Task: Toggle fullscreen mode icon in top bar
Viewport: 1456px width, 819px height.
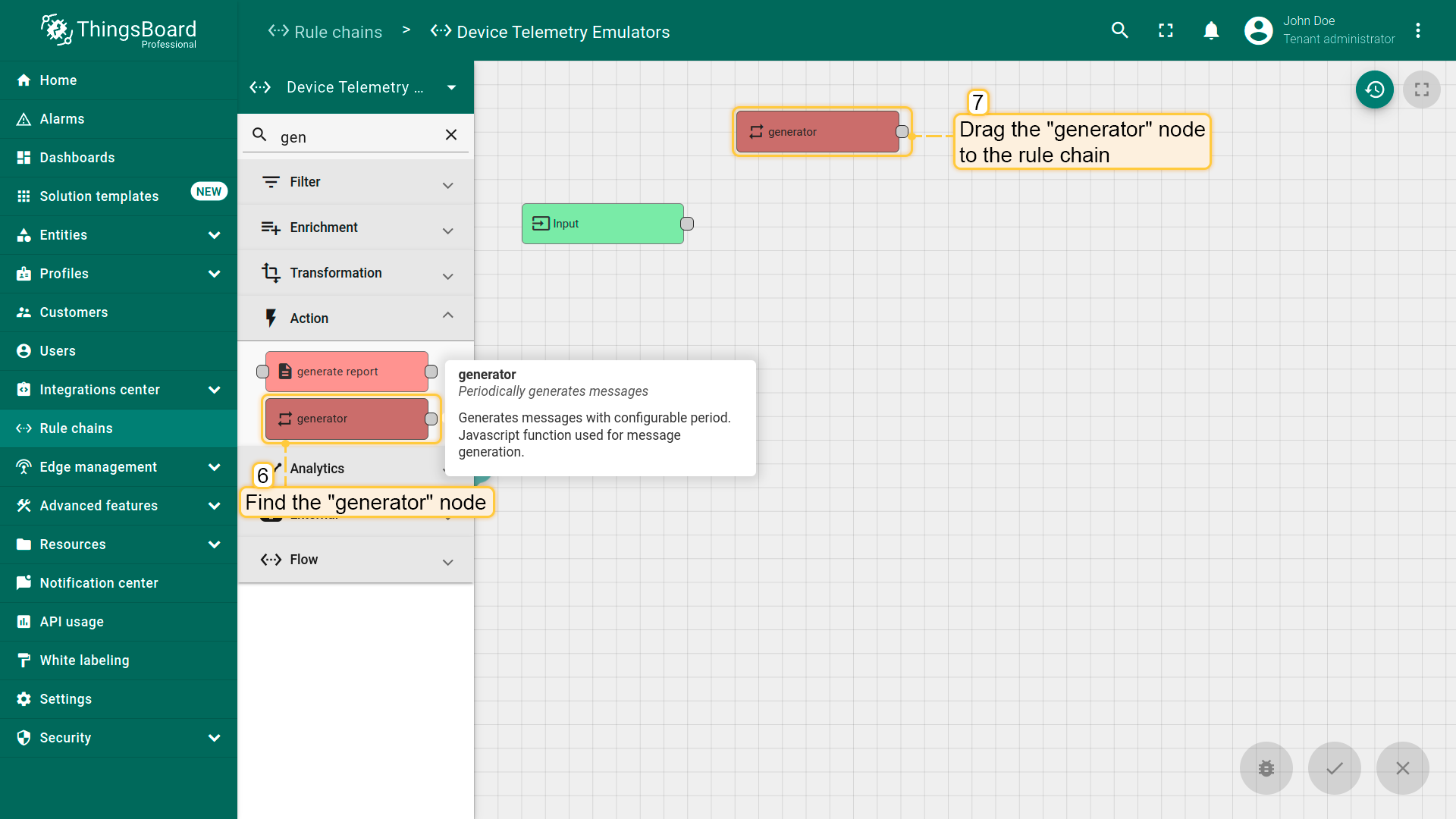Action: point(1166,30)
